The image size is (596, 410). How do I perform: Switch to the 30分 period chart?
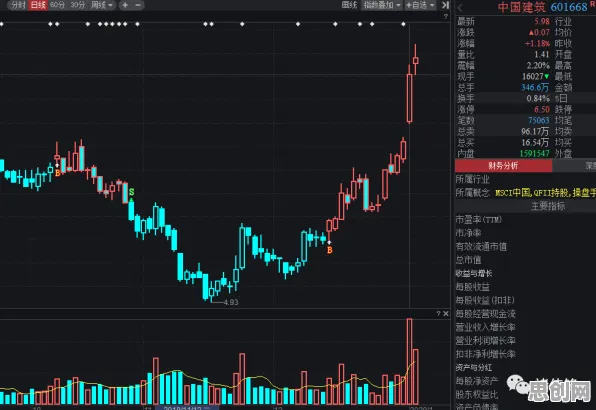78,5
